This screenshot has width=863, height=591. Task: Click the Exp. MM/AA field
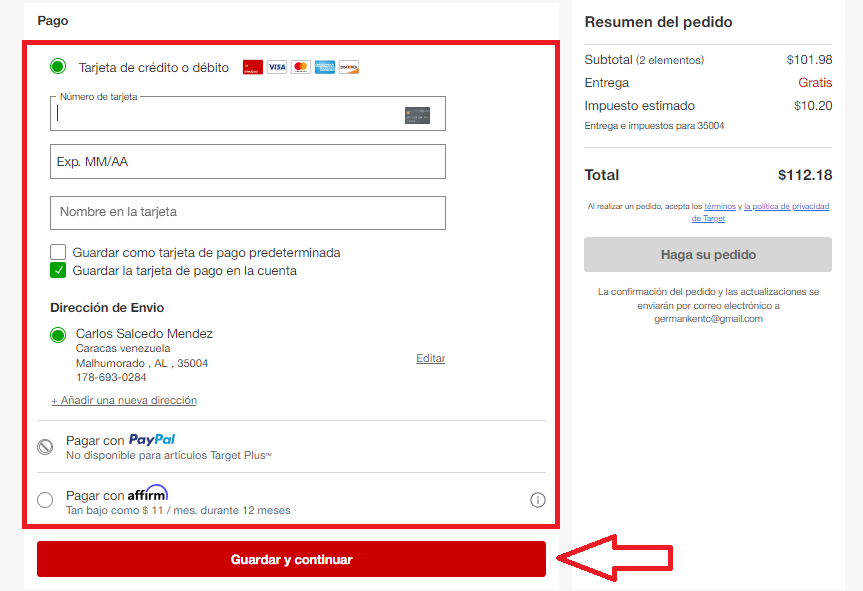(x=248, y=161)
